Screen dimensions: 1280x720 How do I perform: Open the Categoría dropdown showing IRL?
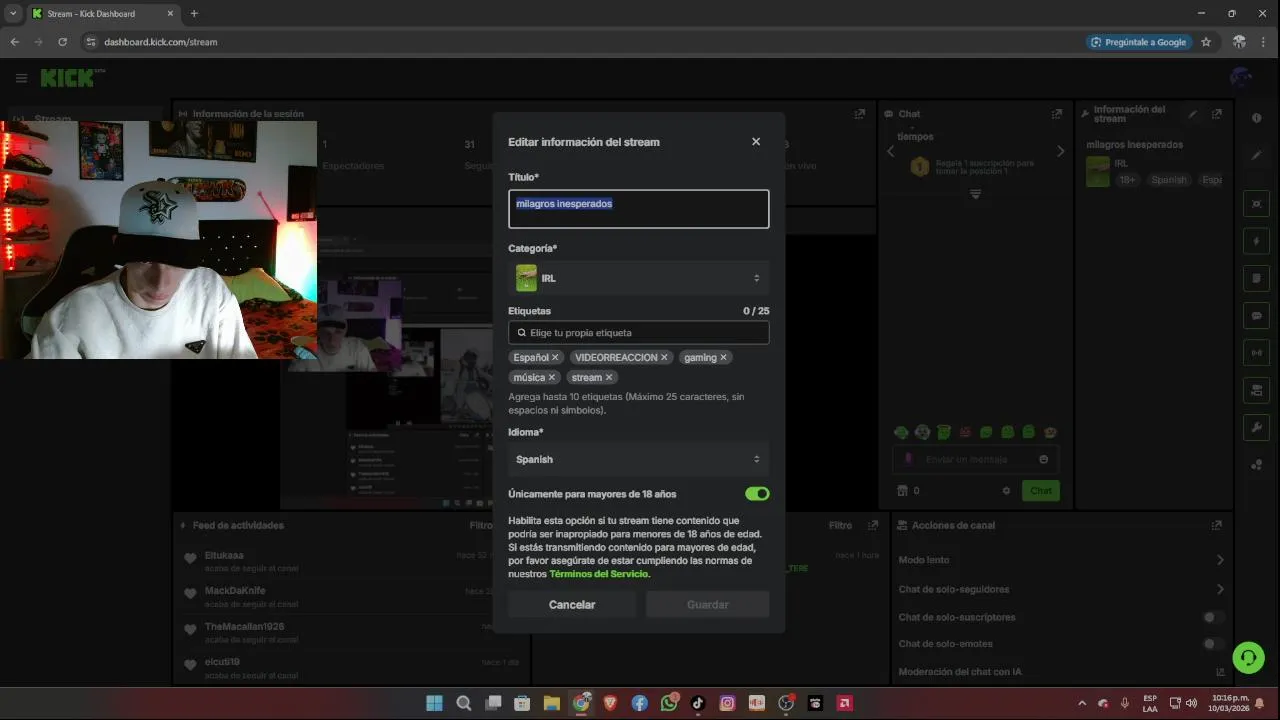[x=638, y=278]
